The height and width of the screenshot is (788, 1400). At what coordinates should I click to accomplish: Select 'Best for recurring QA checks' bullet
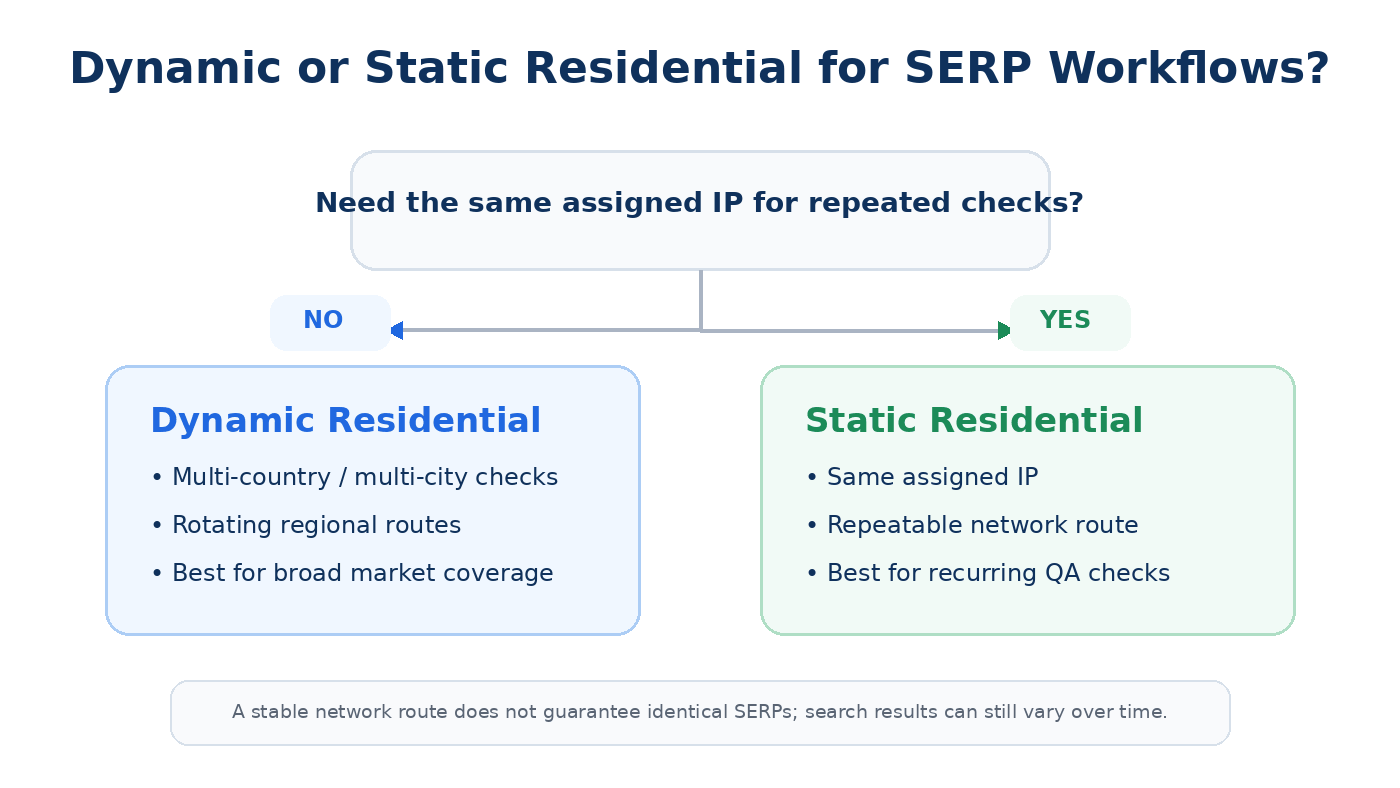pos(988,573)
